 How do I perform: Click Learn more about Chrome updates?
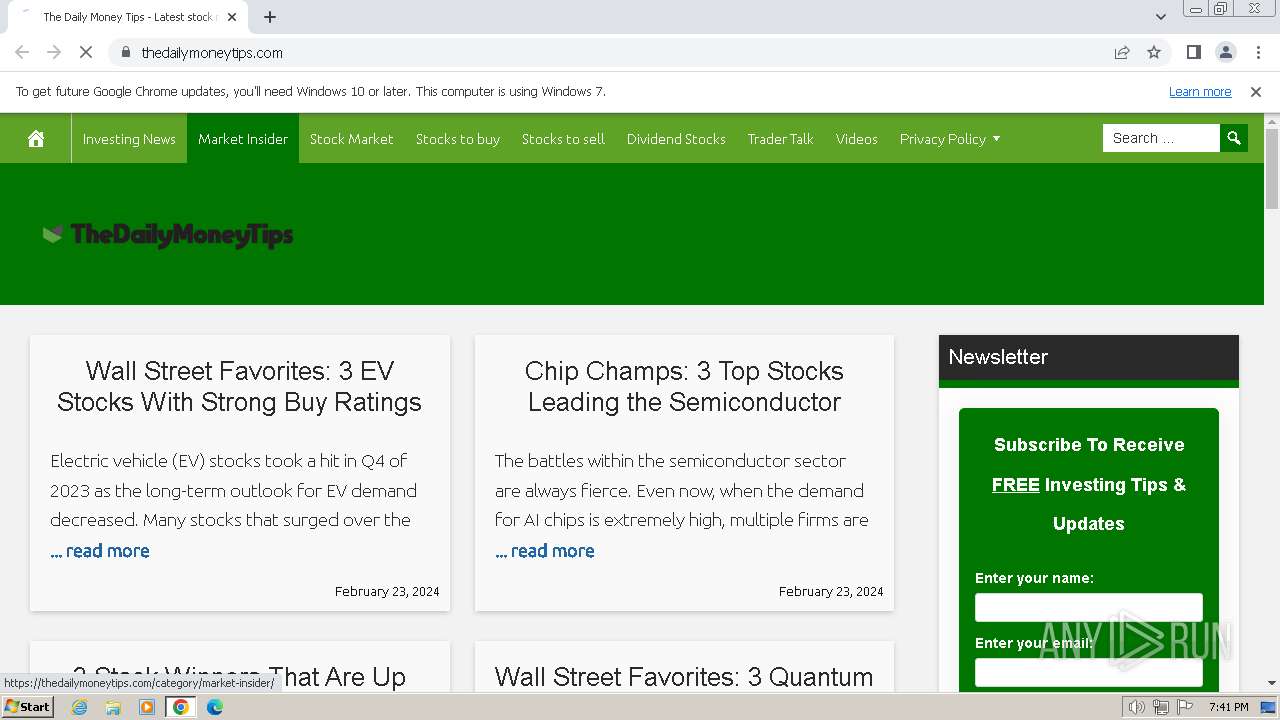click(1200, 92)
